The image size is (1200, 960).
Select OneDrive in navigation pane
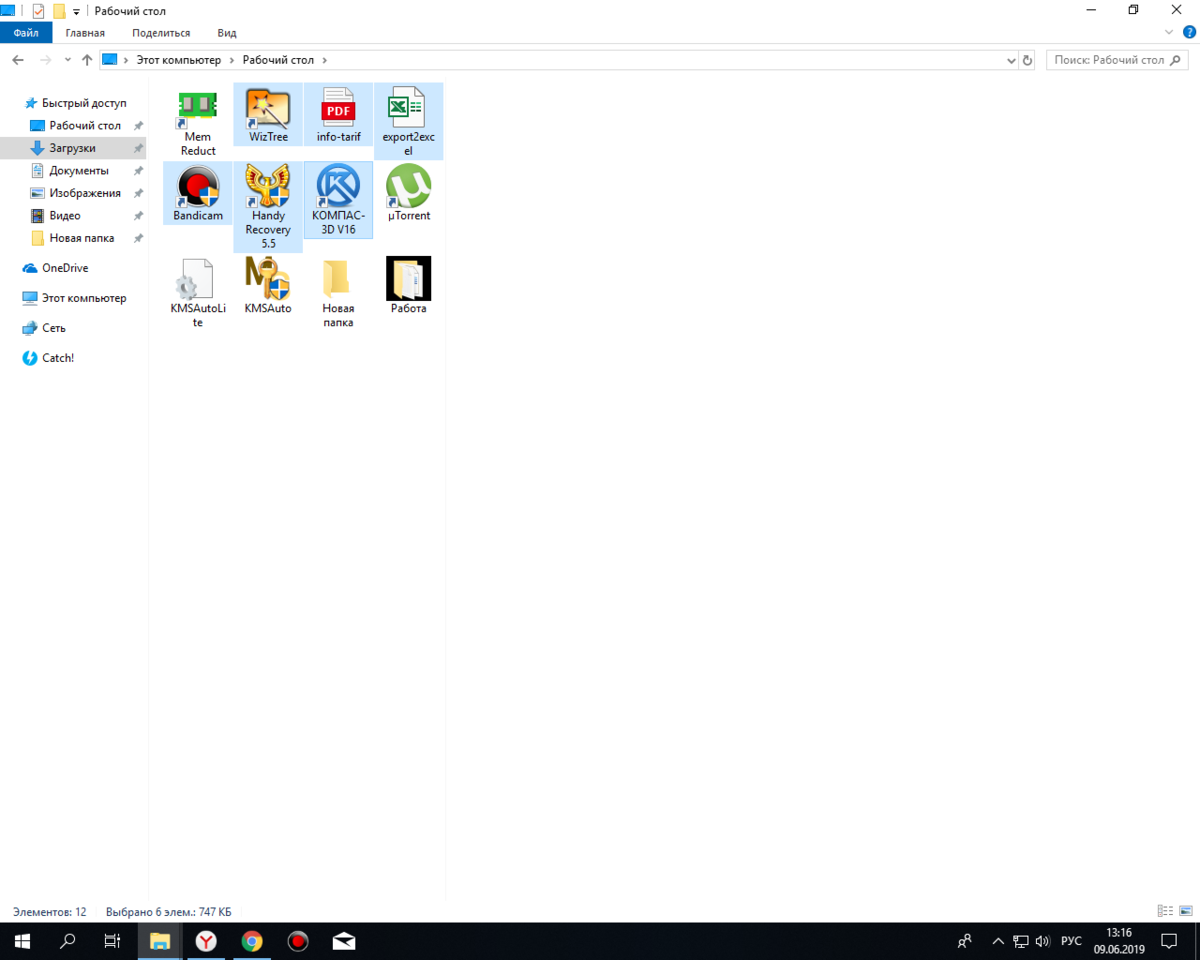pyautogui.click(x=64, y=268)
